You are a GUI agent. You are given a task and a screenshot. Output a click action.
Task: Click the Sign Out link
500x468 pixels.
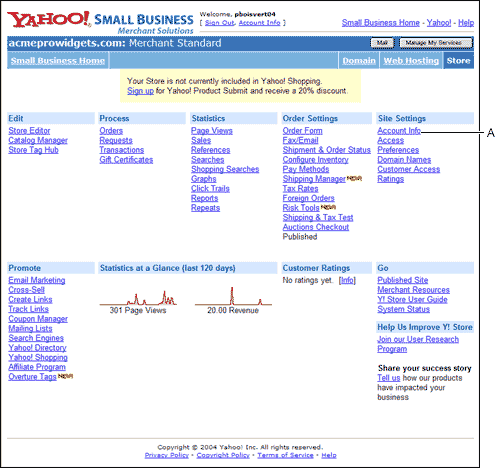[x=220, y=23]
